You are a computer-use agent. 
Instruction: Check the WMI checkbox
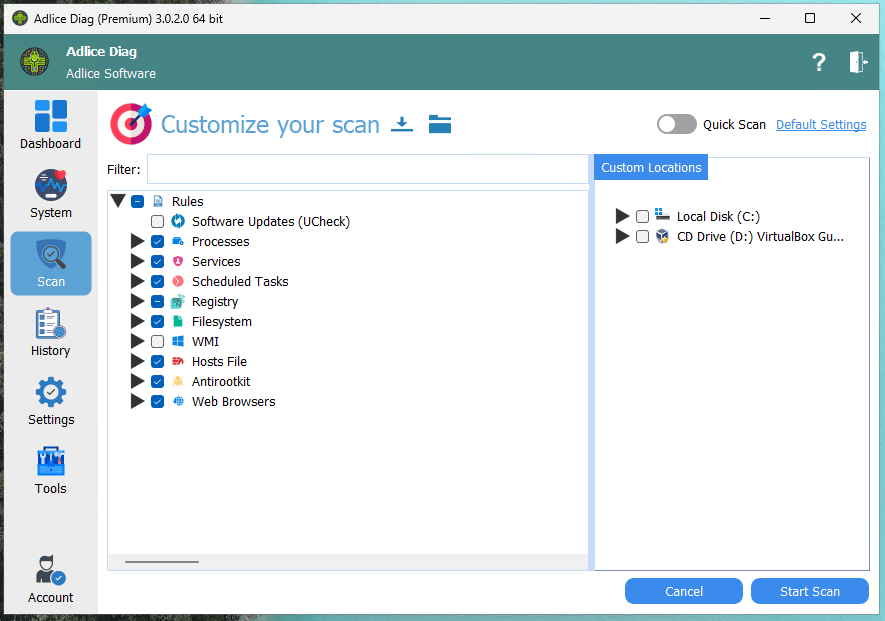[x=157, y=341]
